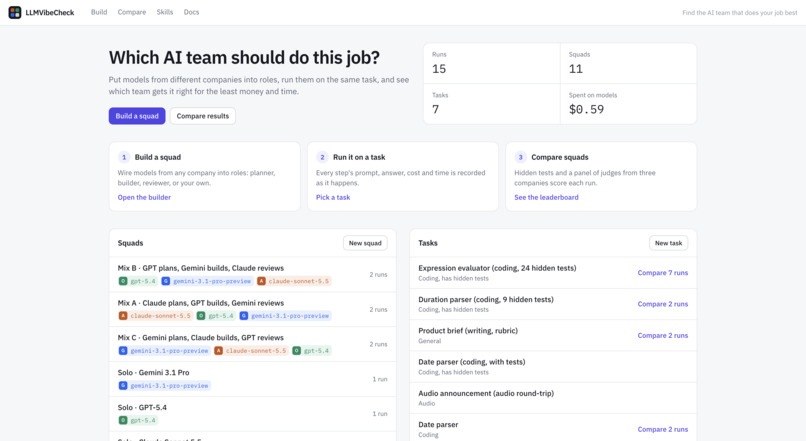This screenshot has height=441, width=806.
Task: Click the Runs stat card showing 15
Action: point(492,63)
